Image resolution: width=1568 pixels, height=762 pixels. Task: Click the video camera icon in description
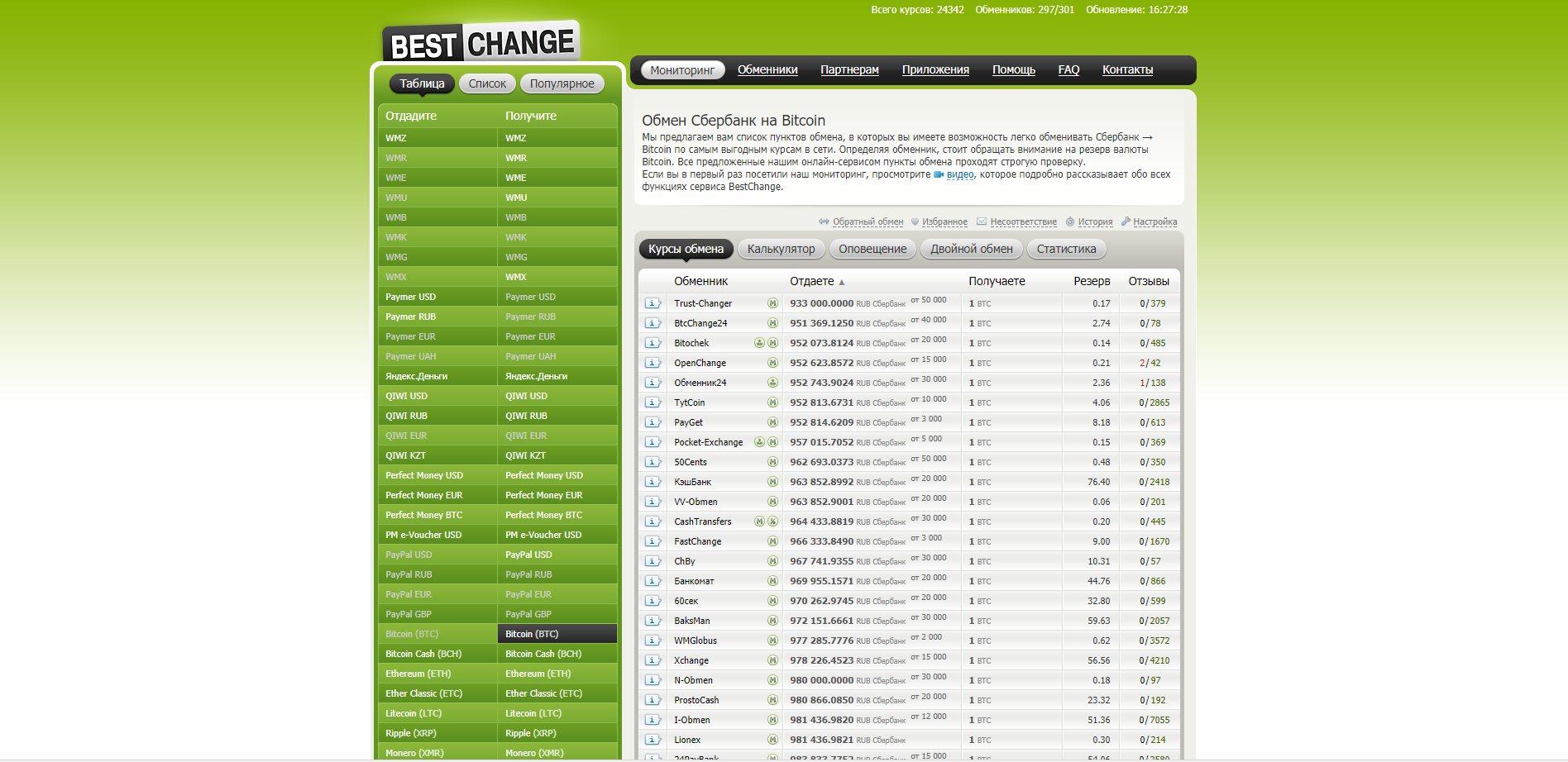[x=939, y=174]
